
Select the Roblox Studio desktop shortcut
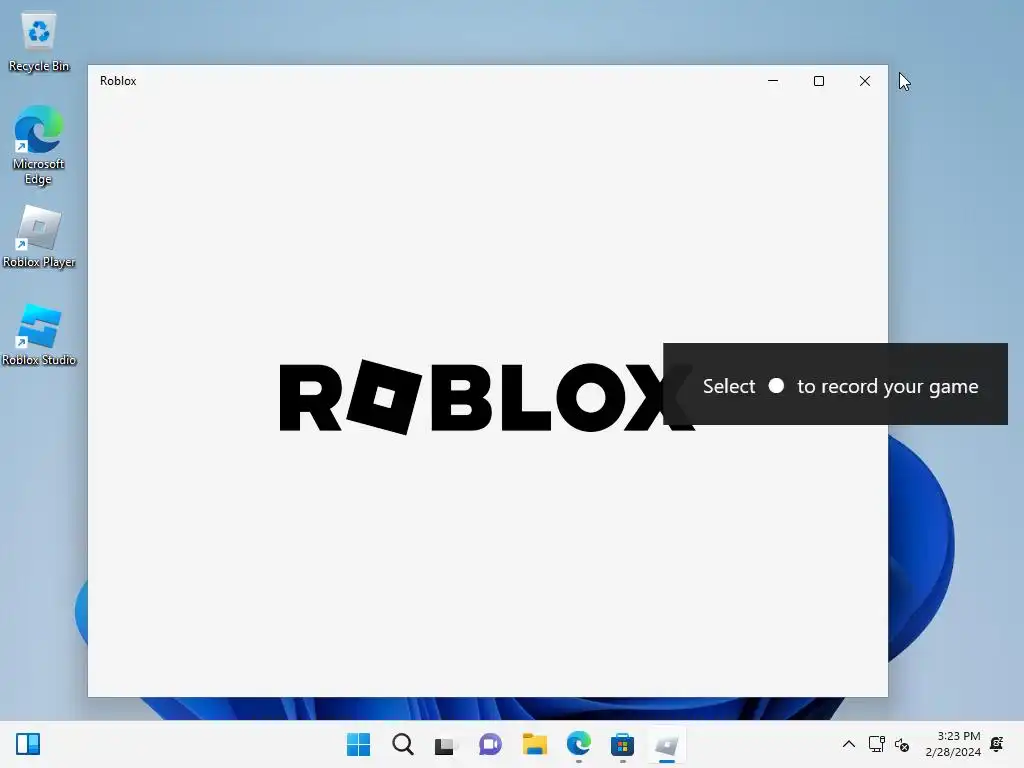[39, 335]
